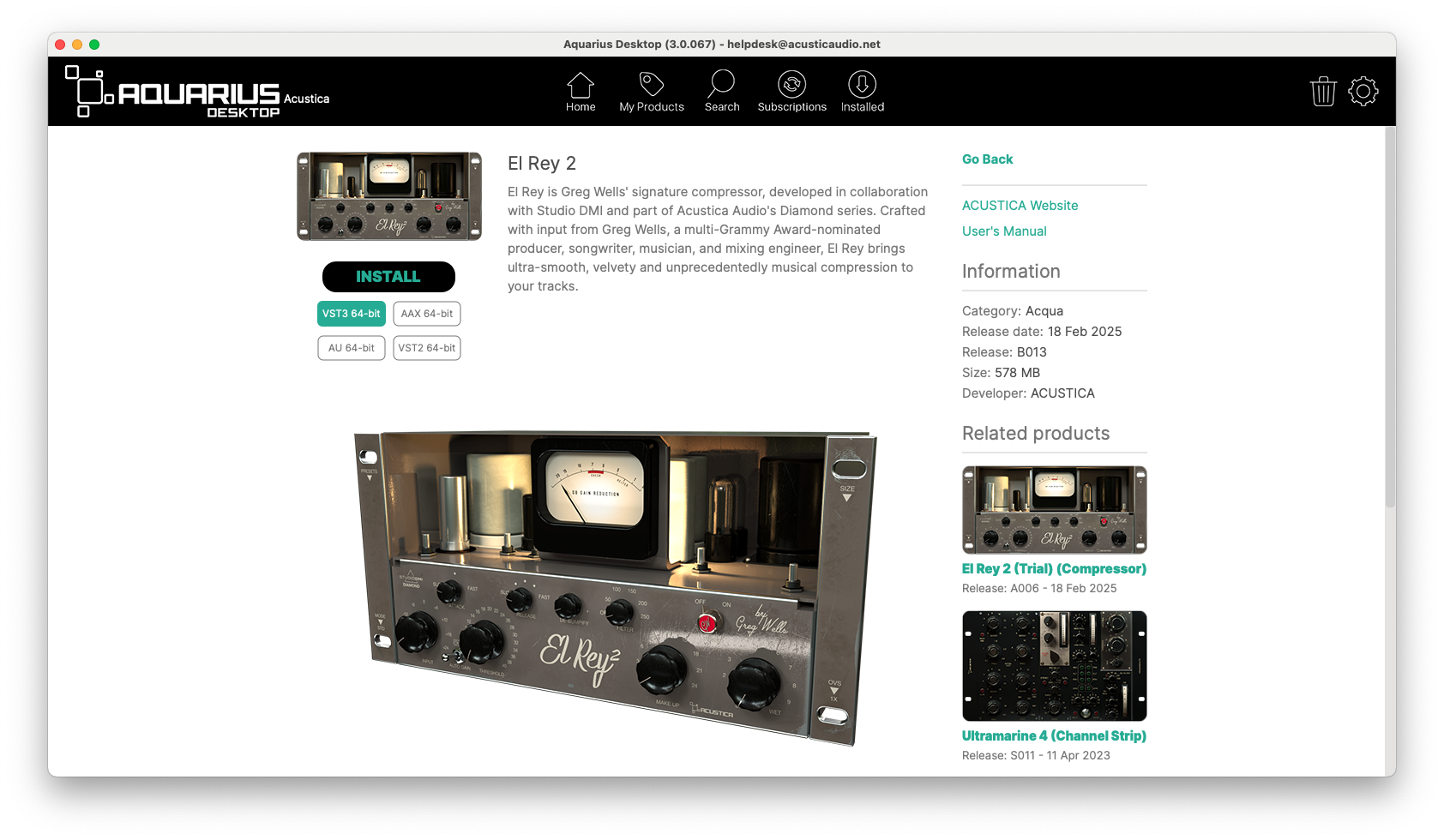Viewport: 1444px width, 840px height.
Task: Click 'Developer: ACUSTICA' text
Action: click(1028, 393)
